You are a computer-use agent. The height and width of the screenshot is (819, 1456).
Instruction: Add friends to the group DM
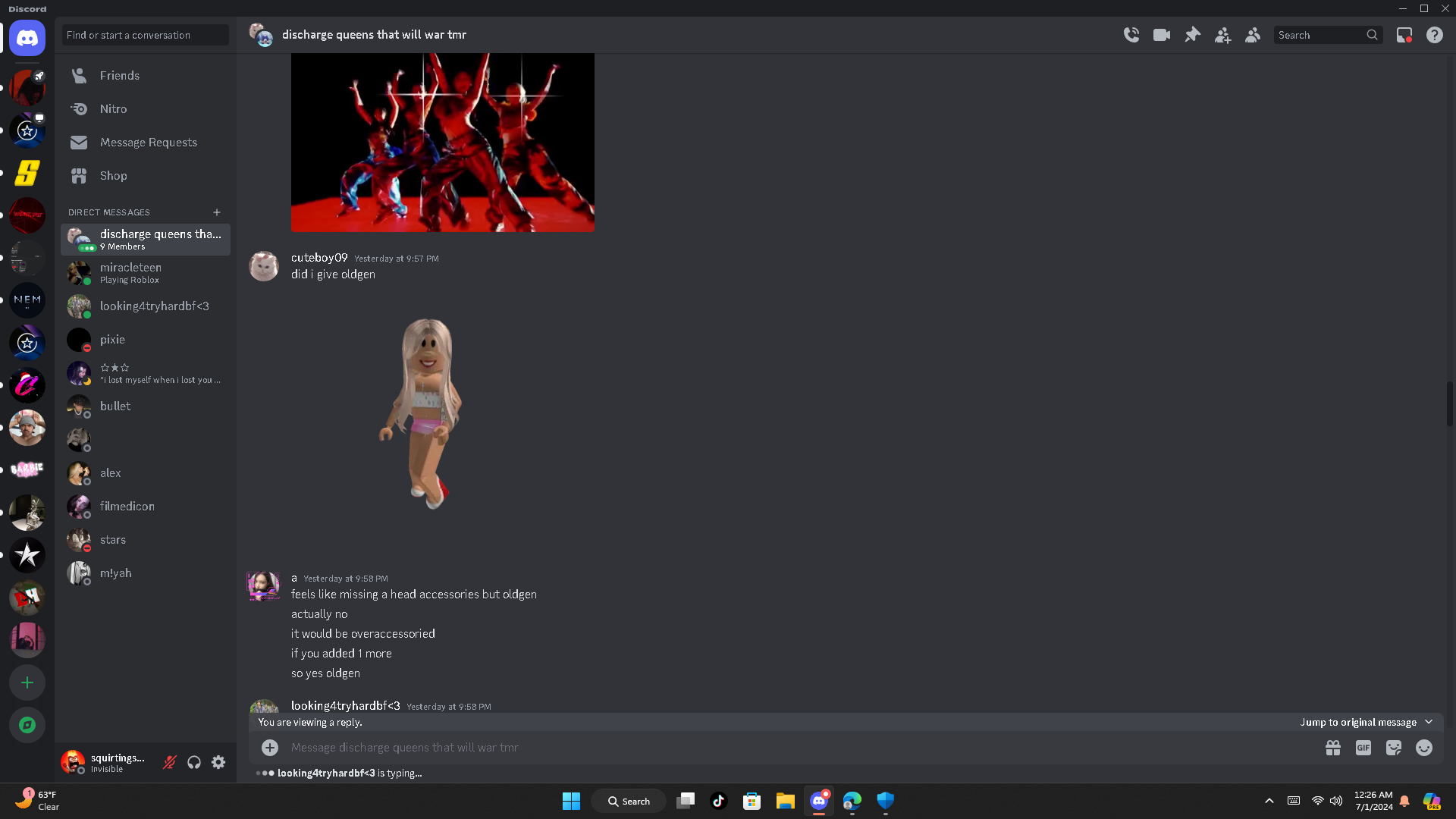1222,35
